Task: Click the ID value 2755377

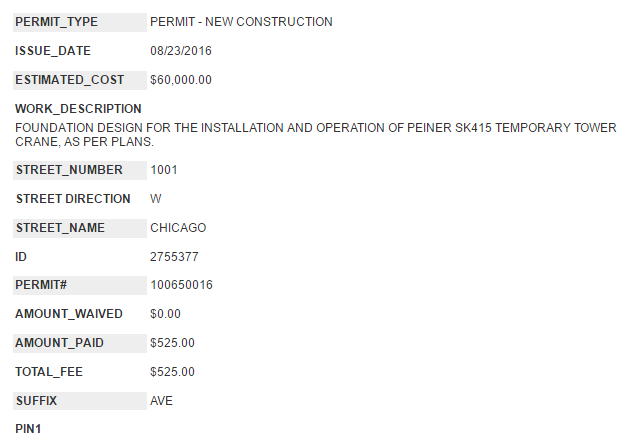Action: coord(174,257)
